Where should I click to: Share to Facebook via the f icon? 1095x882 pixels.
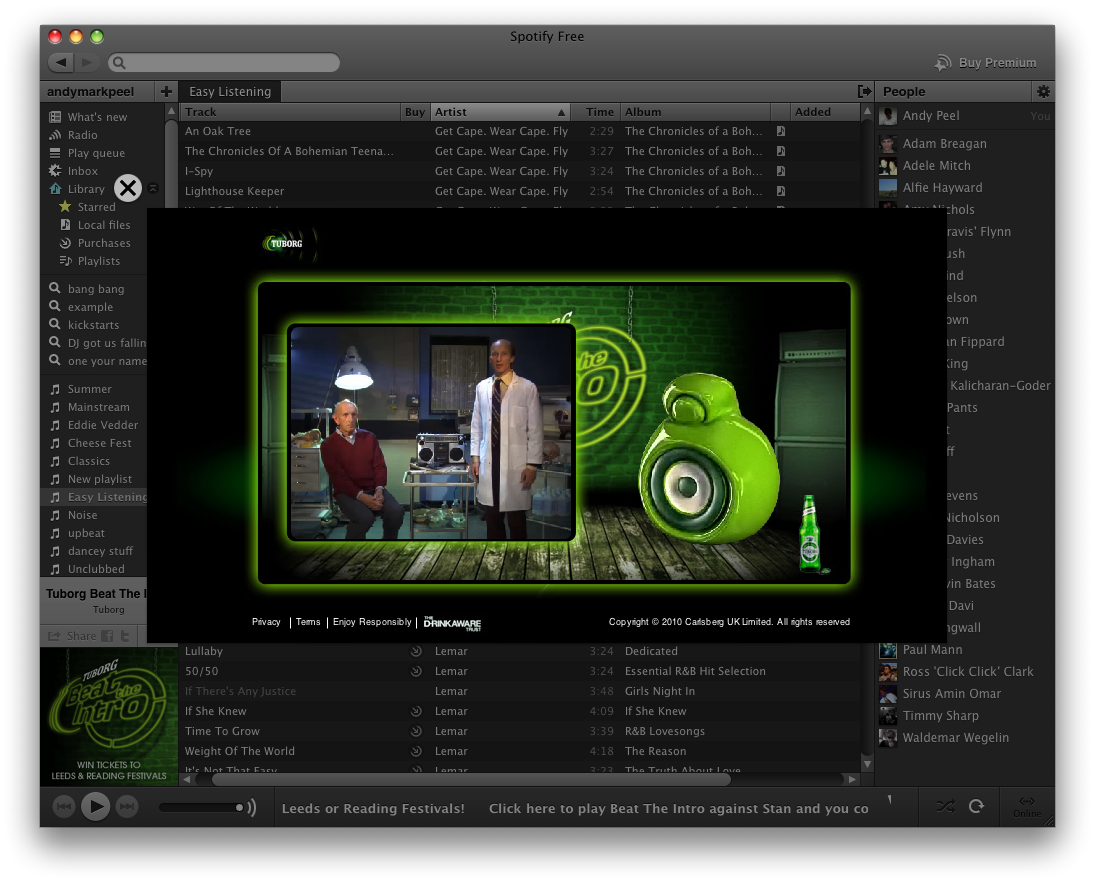[107, 636]
